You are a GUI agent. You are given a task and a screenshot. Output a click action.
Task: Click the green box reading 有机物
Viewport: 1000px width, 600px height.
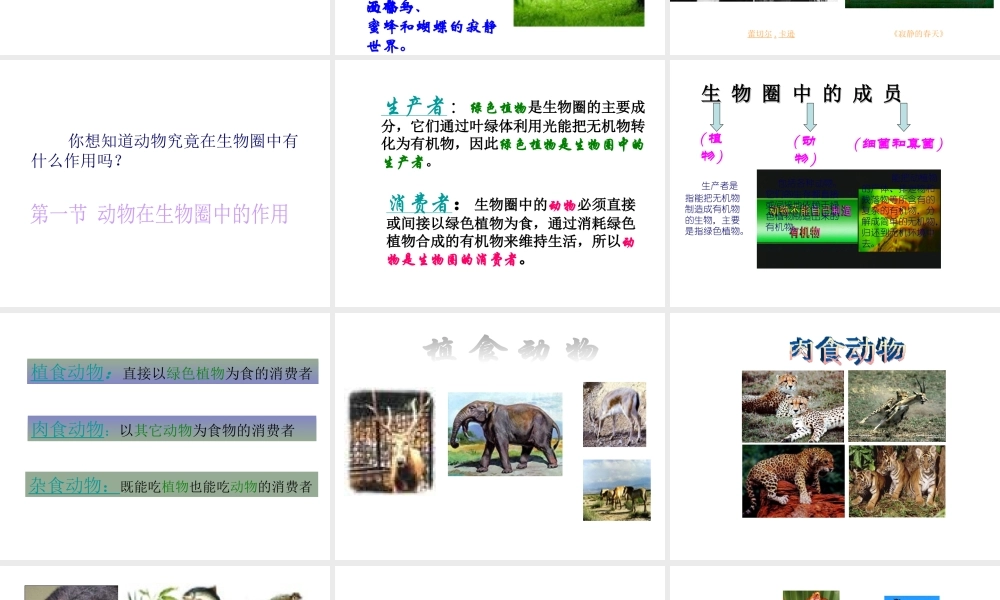pos(807,220)
